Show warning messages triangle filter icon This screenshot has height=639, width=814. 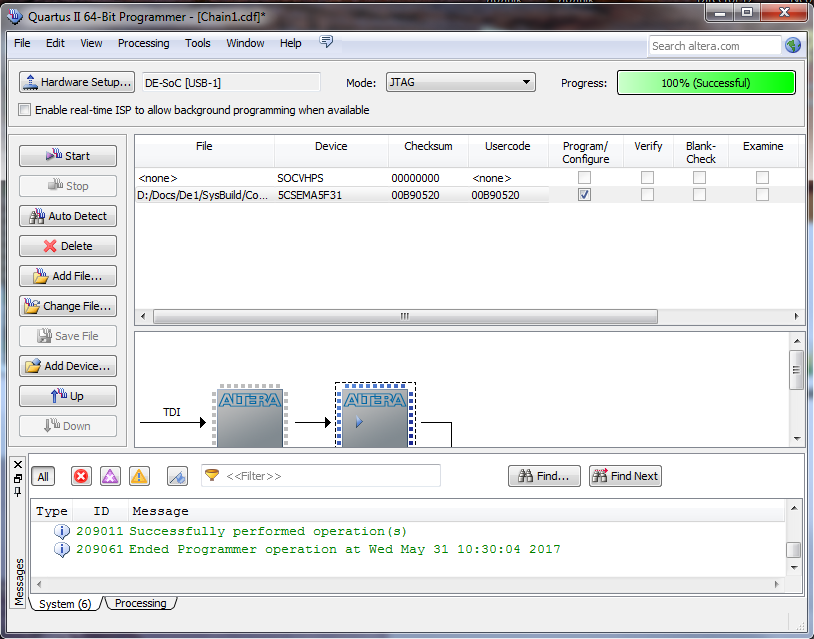pyautogui.click(x=139, y=476)
